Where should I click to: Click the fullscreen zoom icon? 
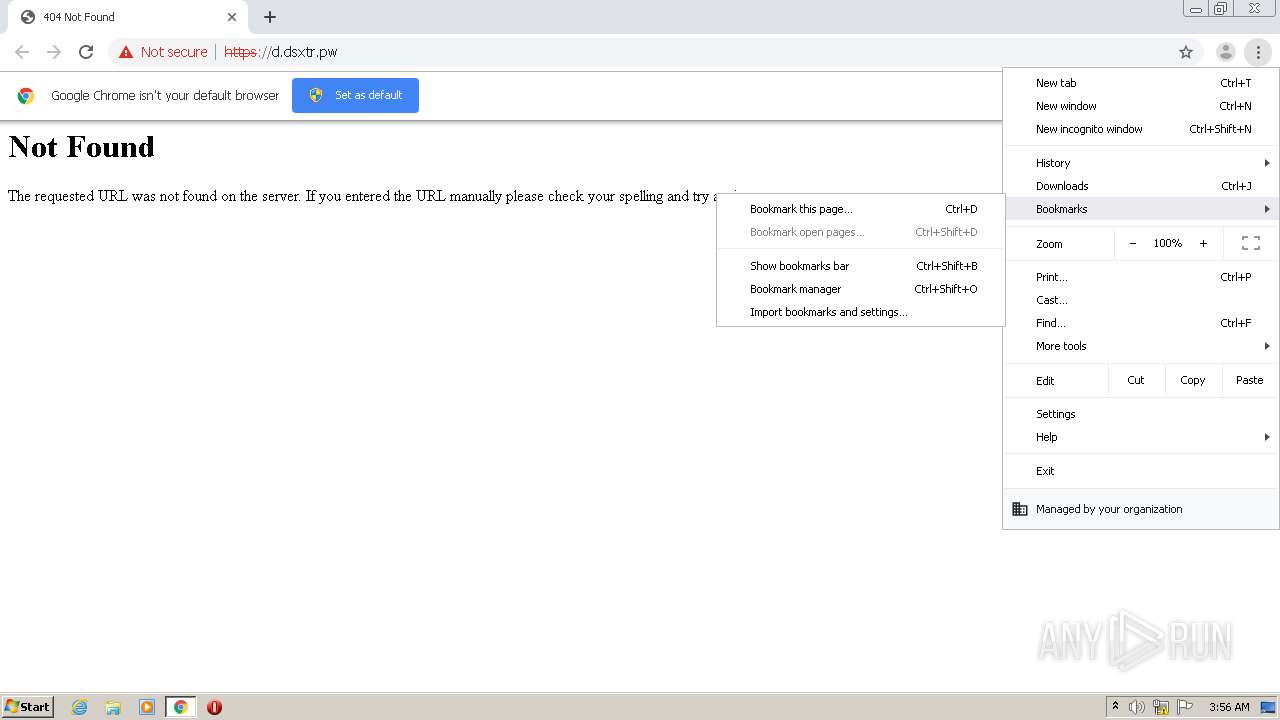1250,243
